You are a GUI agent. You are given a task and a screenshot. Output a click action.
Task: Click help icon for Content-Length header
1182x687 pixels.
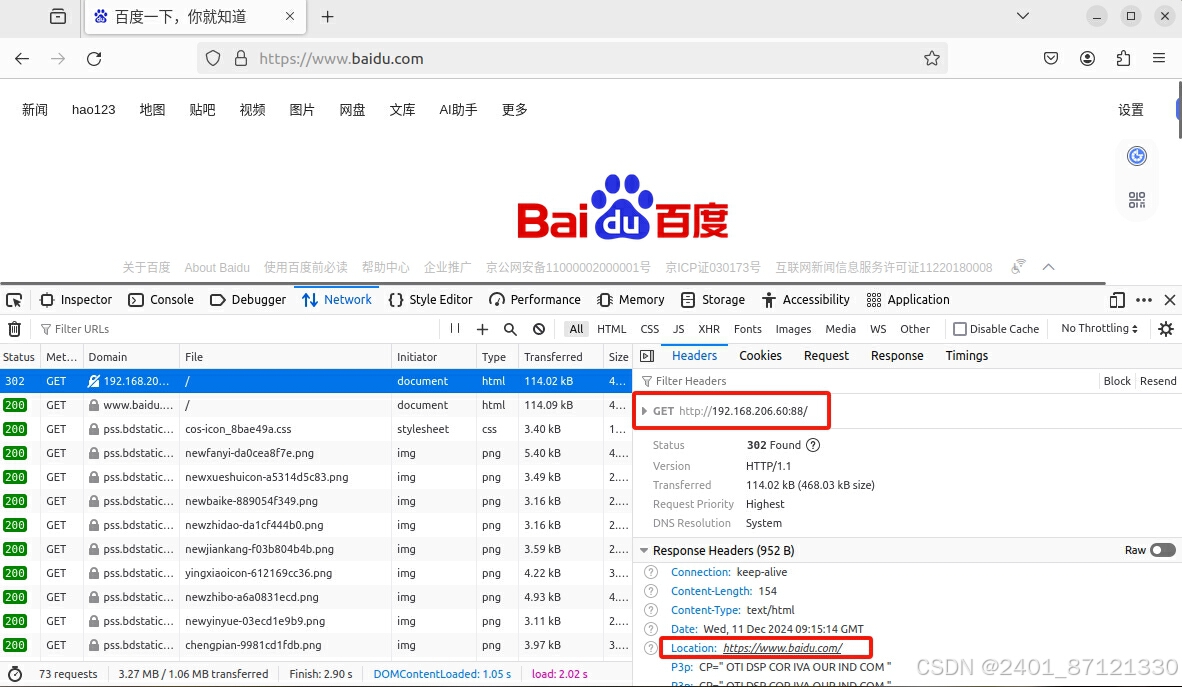pyautogui.click(x=651, y=591)
